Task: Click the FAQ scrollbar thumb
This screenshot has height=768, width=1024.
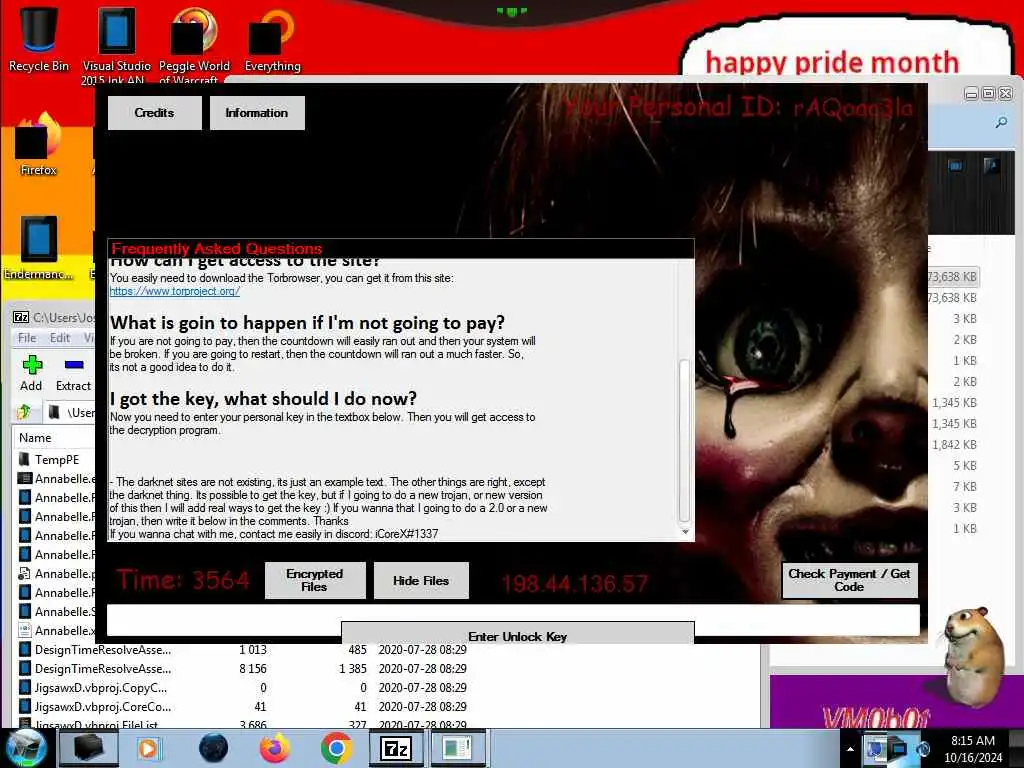Action: [x=684, y=439]
